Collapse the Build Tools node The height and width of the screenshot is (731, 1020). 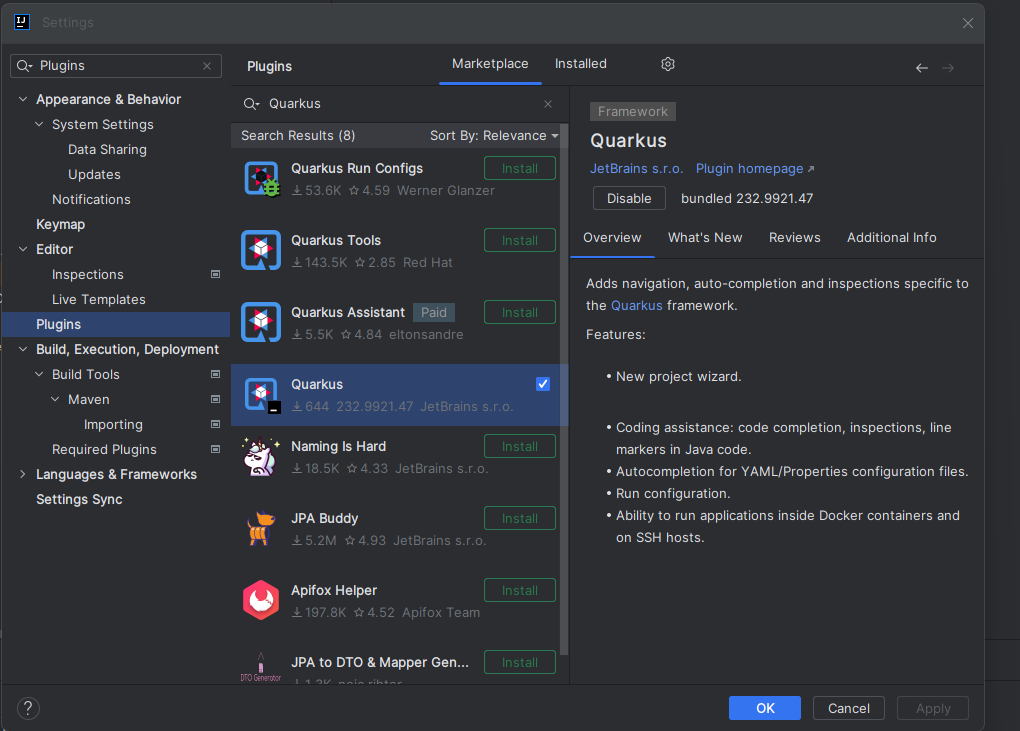click(x=39, y=374)
